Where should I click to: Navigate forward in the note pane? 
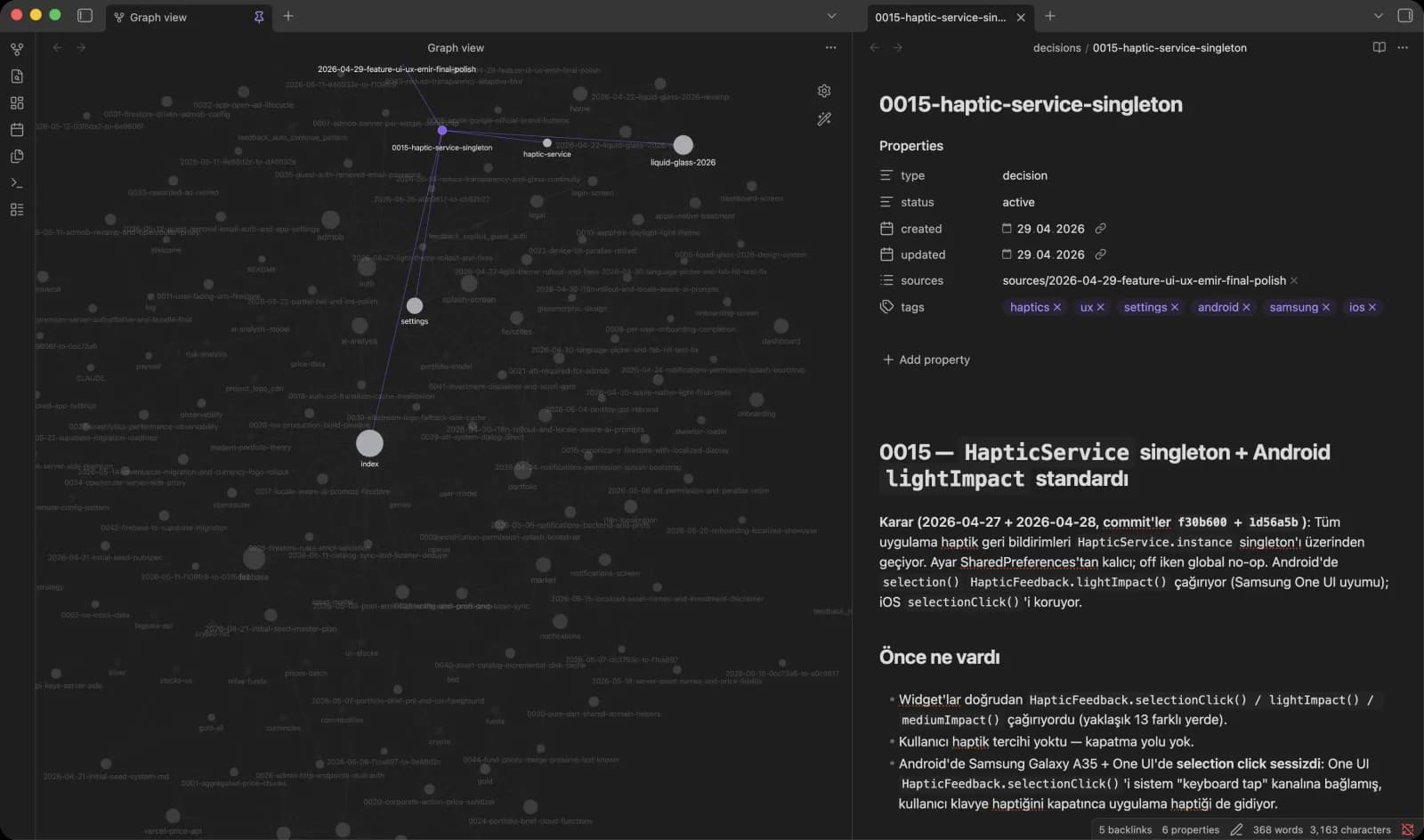click(897, 47)
